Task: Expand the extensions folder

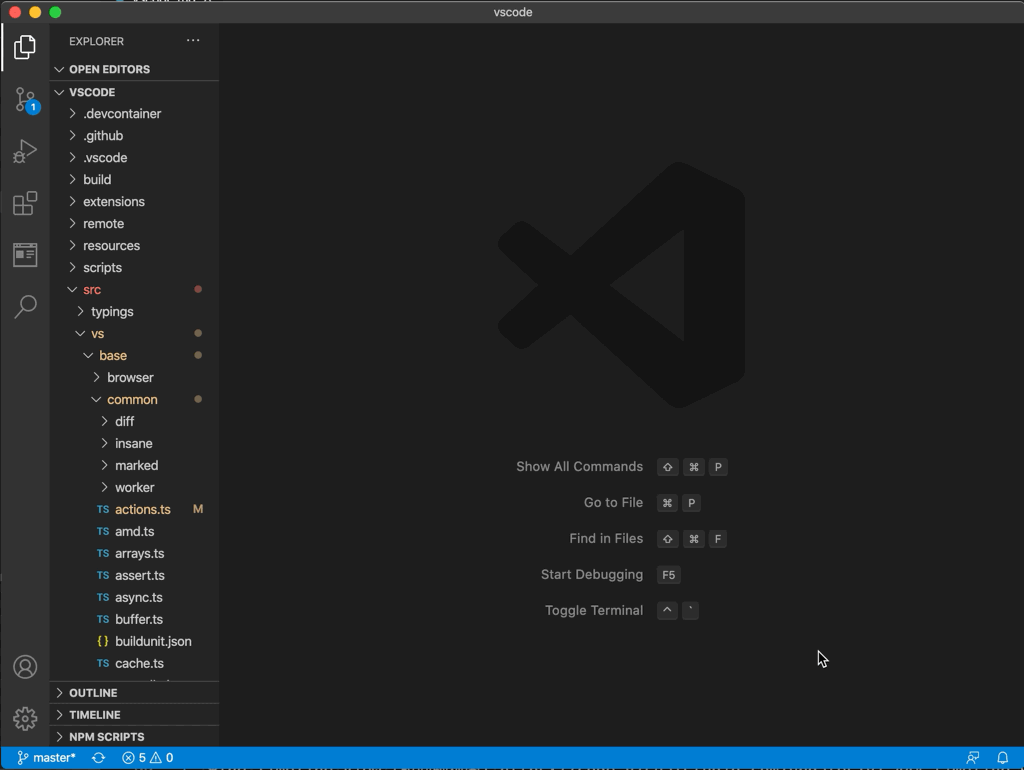Action: coord(113,202)
